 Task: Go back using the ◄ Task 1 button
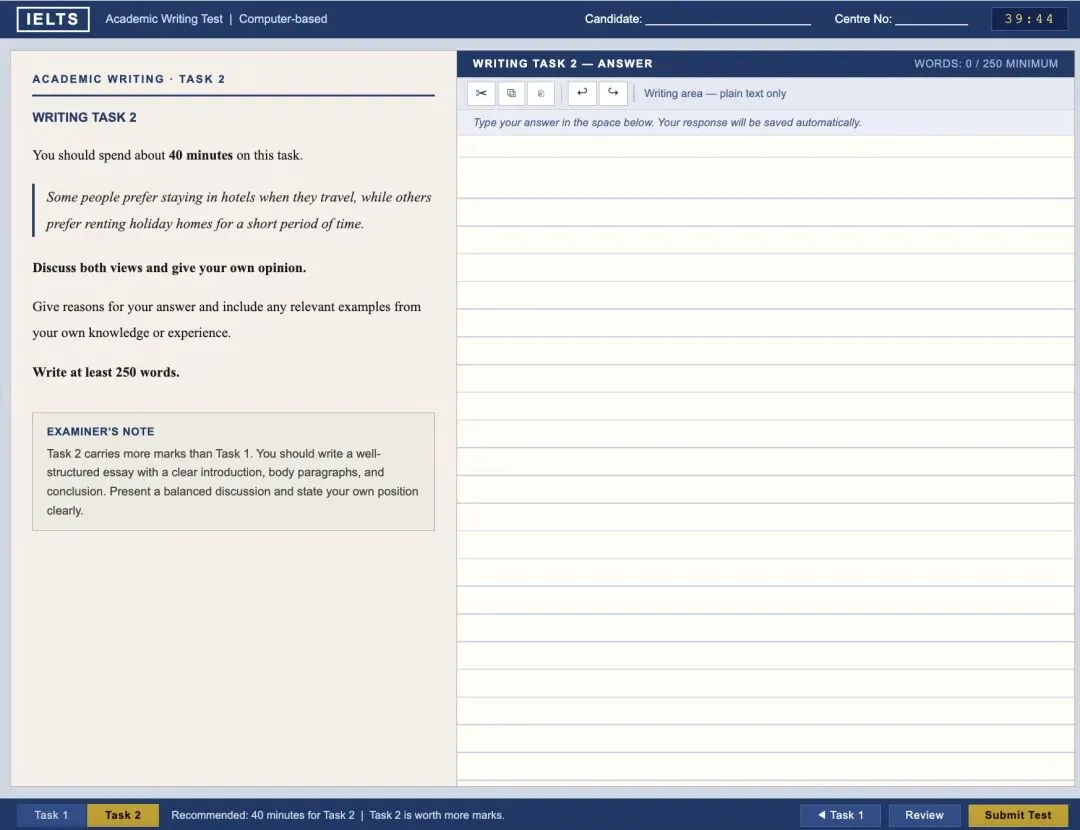840,815
